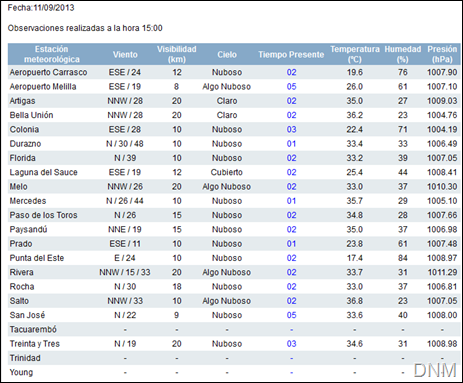Click wind value N / 26 / 44
This screenshot has height=383, width=463.
[x=125, y=201]
